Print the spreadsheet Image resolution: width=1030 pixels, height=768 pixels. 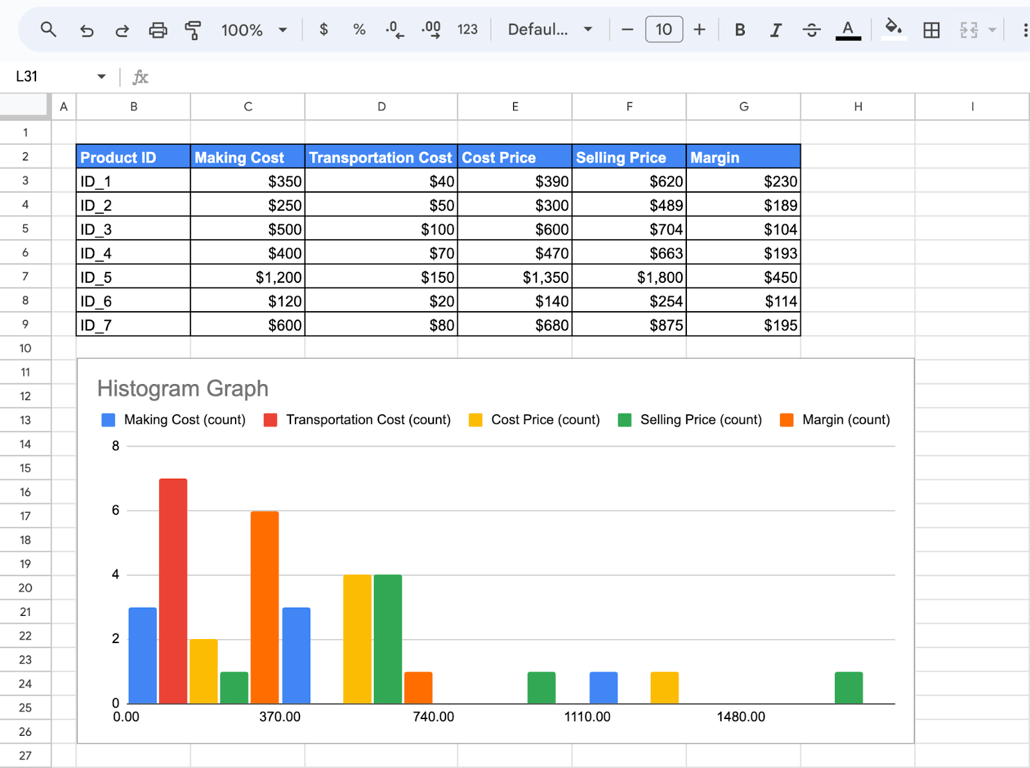click(158, 30)
